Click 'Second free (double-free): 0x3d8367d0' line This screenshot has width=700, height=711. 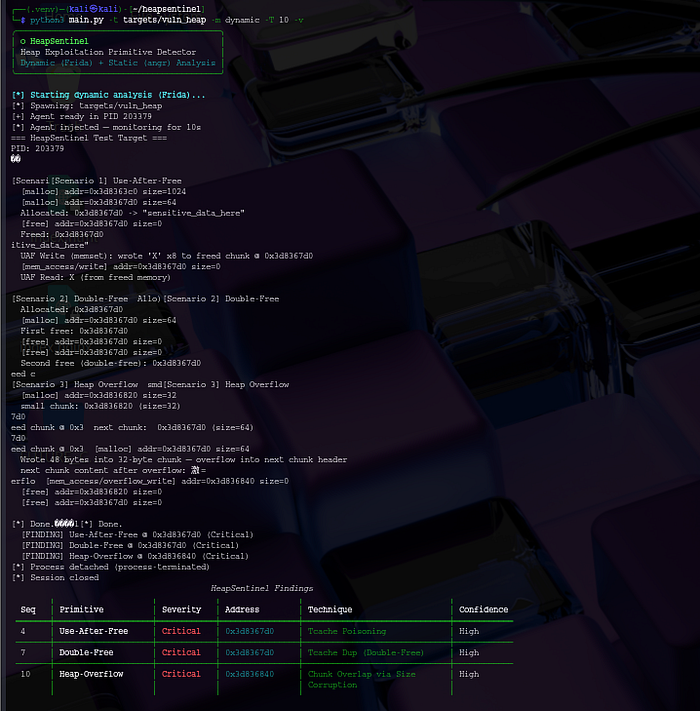click(111, 363)
